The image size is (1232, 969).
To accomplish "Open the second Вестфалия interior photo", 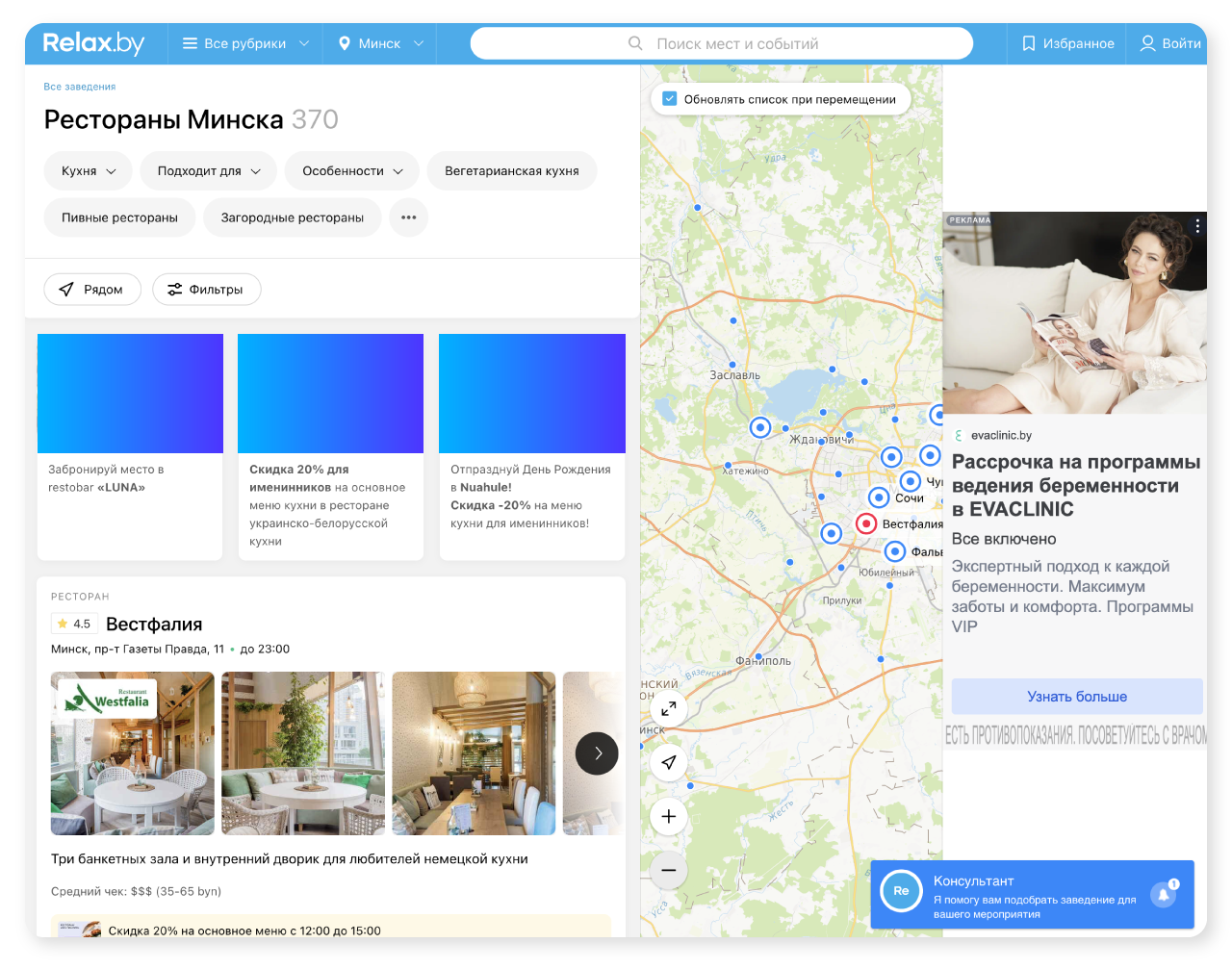I will pyautogui.click(x=303, y=753).
